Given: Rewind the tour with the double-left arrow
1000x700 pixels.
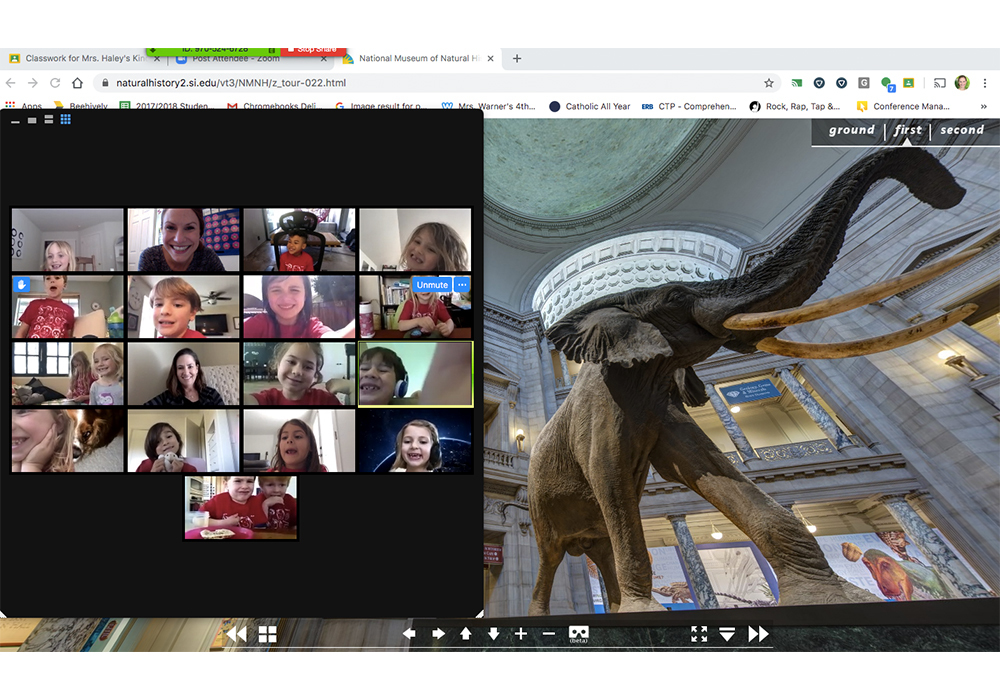Looking at the screenshot, I should [x=237, y=634].
